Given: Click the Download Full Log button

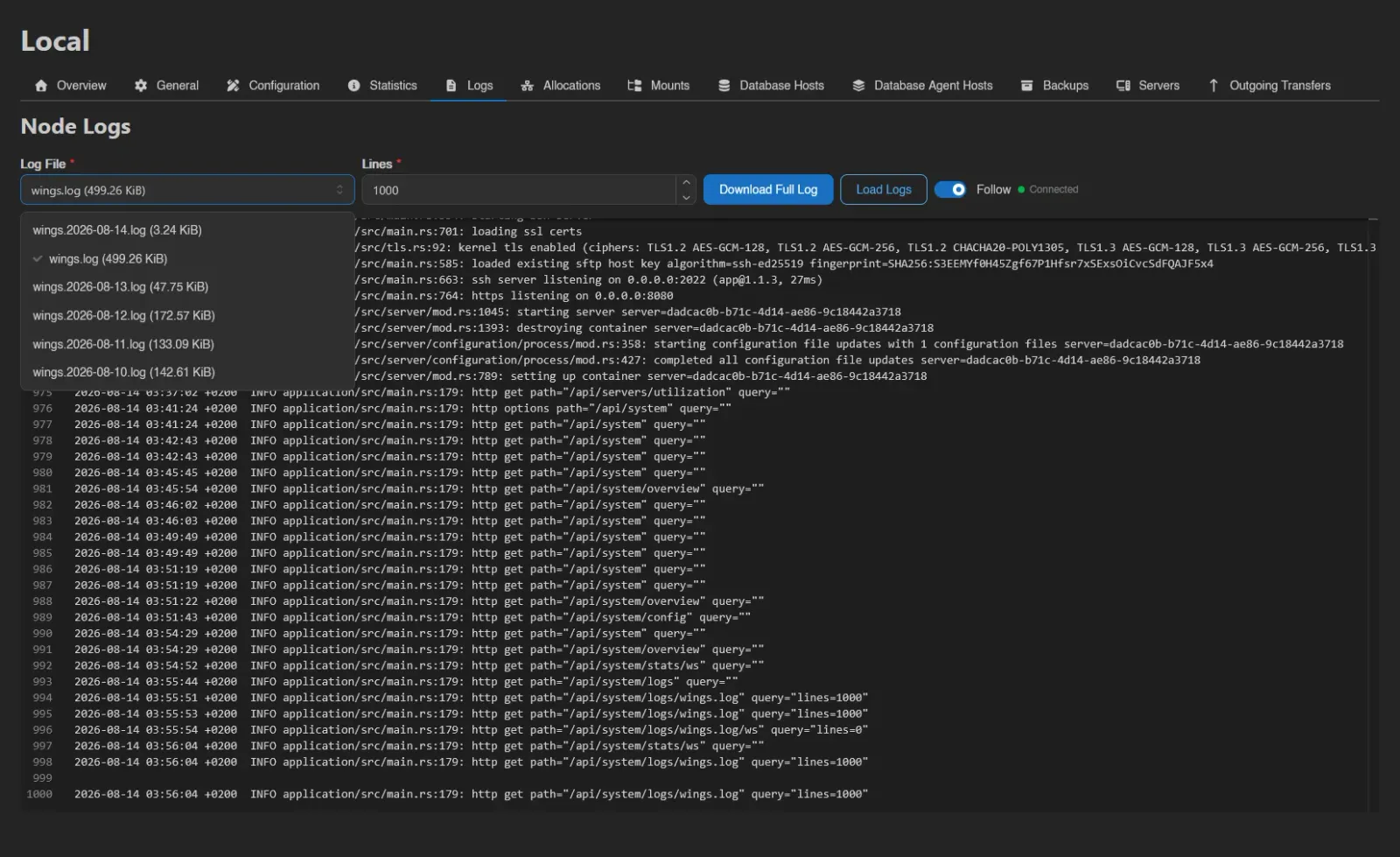Looking at the screenshot, I should tap(768, 190).
